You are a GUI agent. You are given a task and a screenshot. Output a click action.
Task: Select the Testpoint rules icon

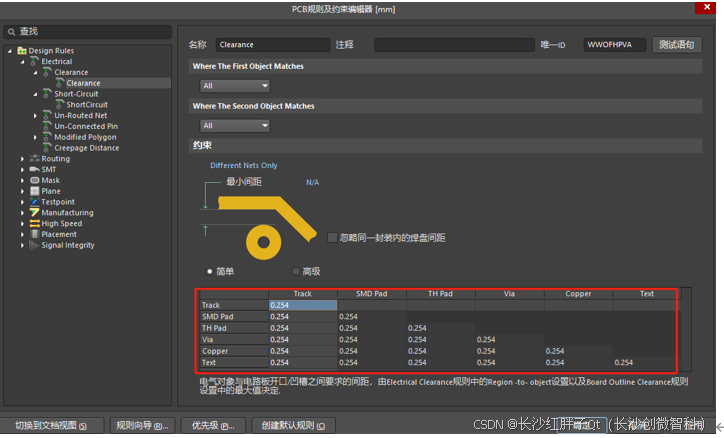click(35, 202)
